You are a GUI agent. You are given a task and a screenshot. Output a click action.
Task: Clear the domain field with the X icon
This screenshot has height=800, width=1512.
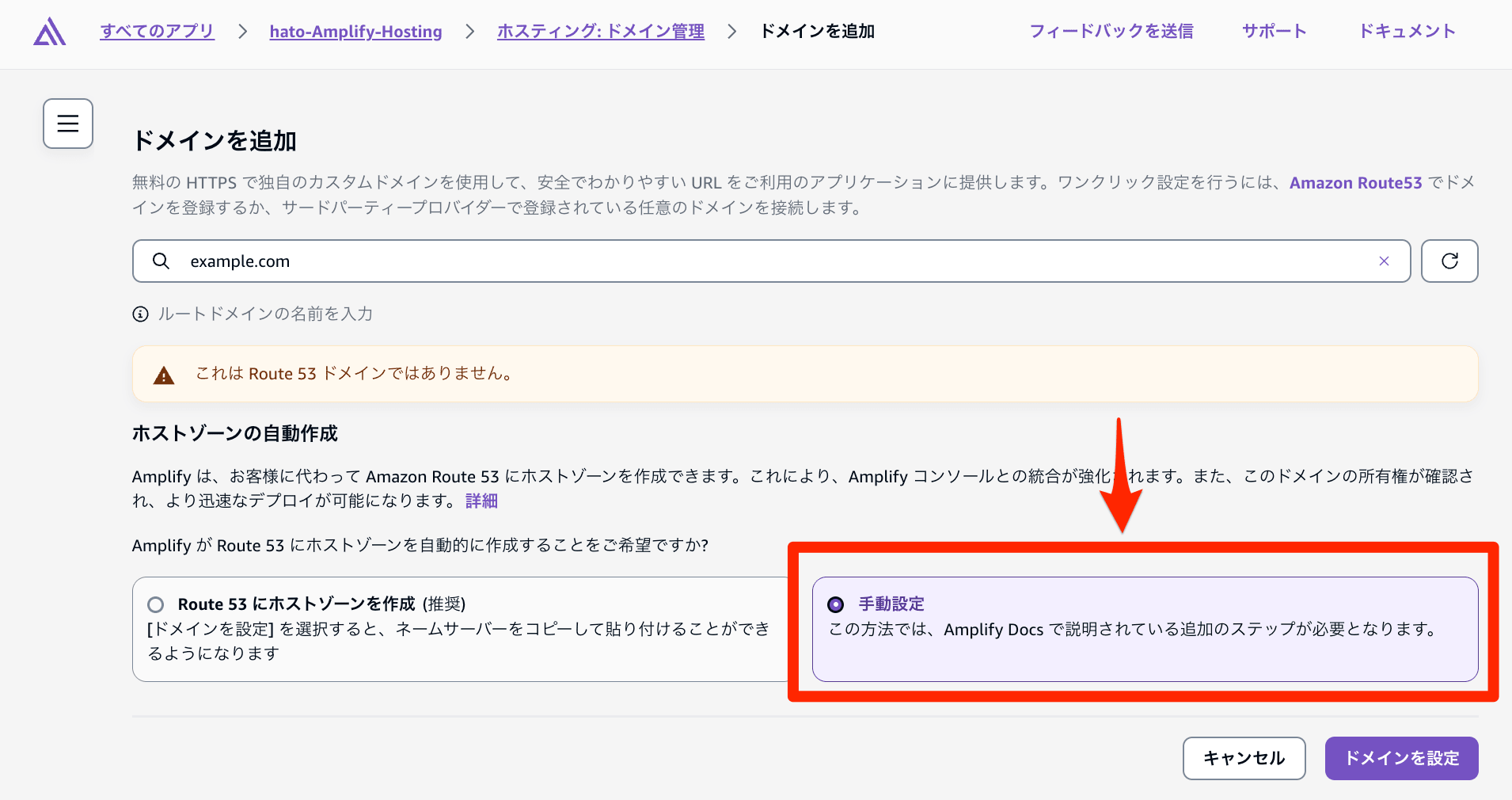(1384, 261)
